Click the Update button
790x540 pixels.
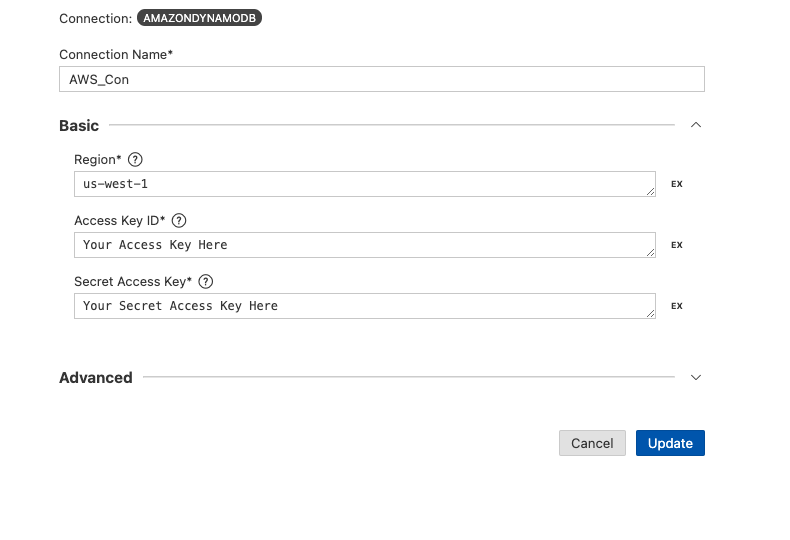(x=670, y=443)
